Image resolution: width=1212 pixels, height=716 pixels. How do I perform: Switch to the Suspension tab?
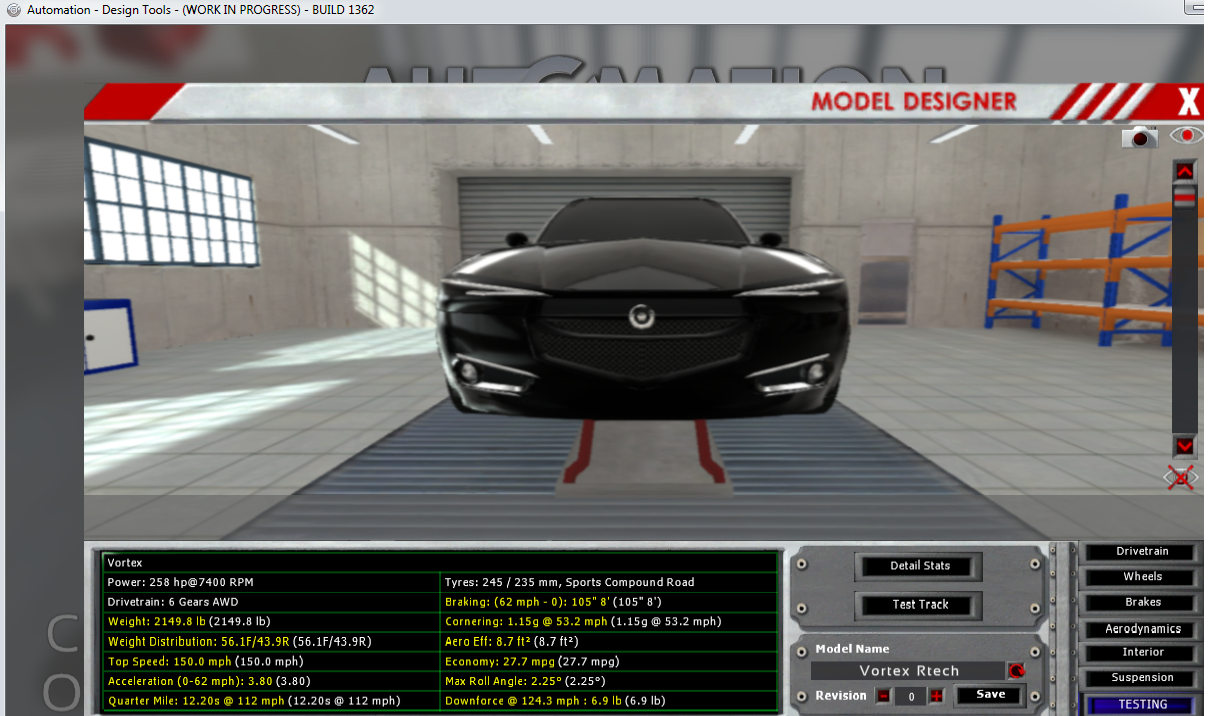(1142, 678)
